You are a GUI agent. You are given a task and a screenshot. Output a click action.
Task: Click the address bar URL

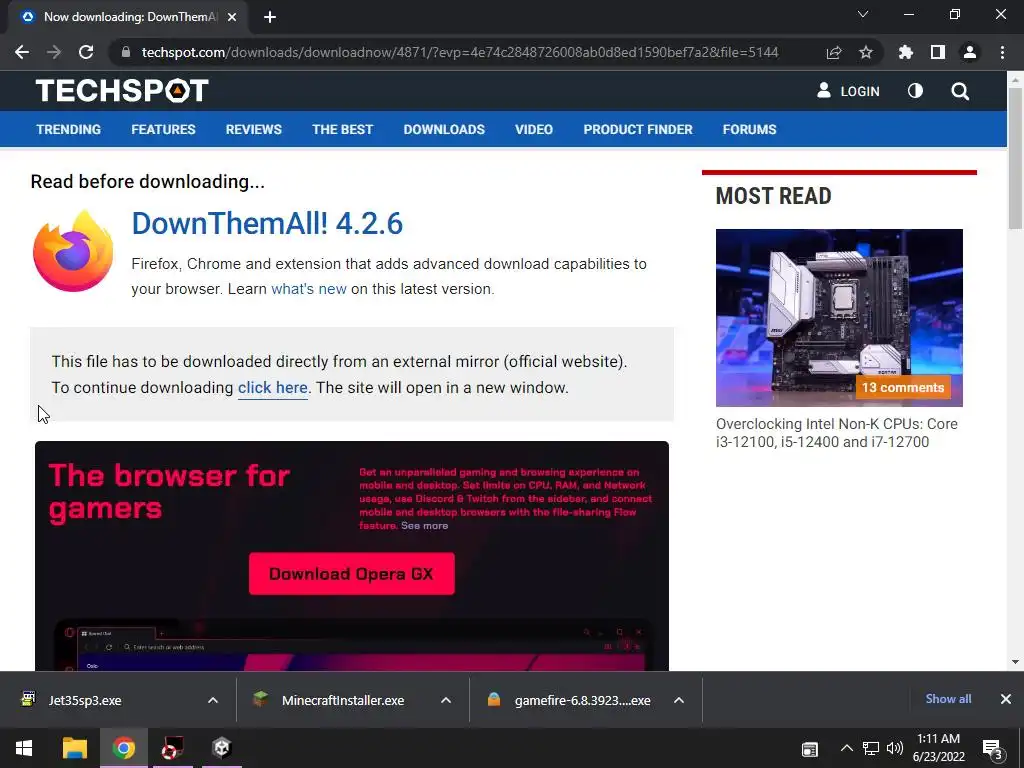coord(460,52)
